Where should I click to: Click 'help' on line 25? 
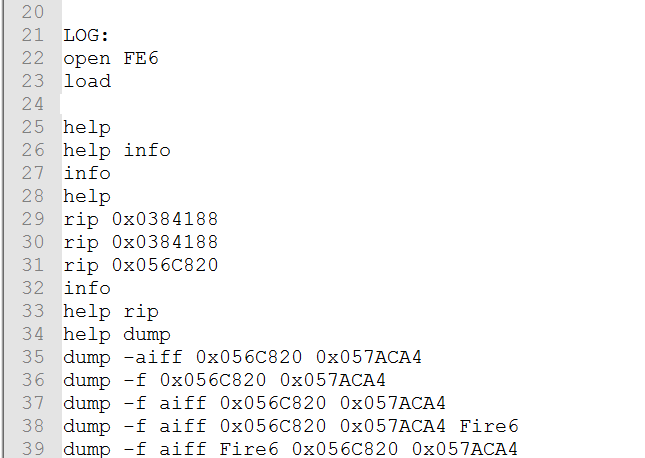pyautogui.click(x=87, y=128)
